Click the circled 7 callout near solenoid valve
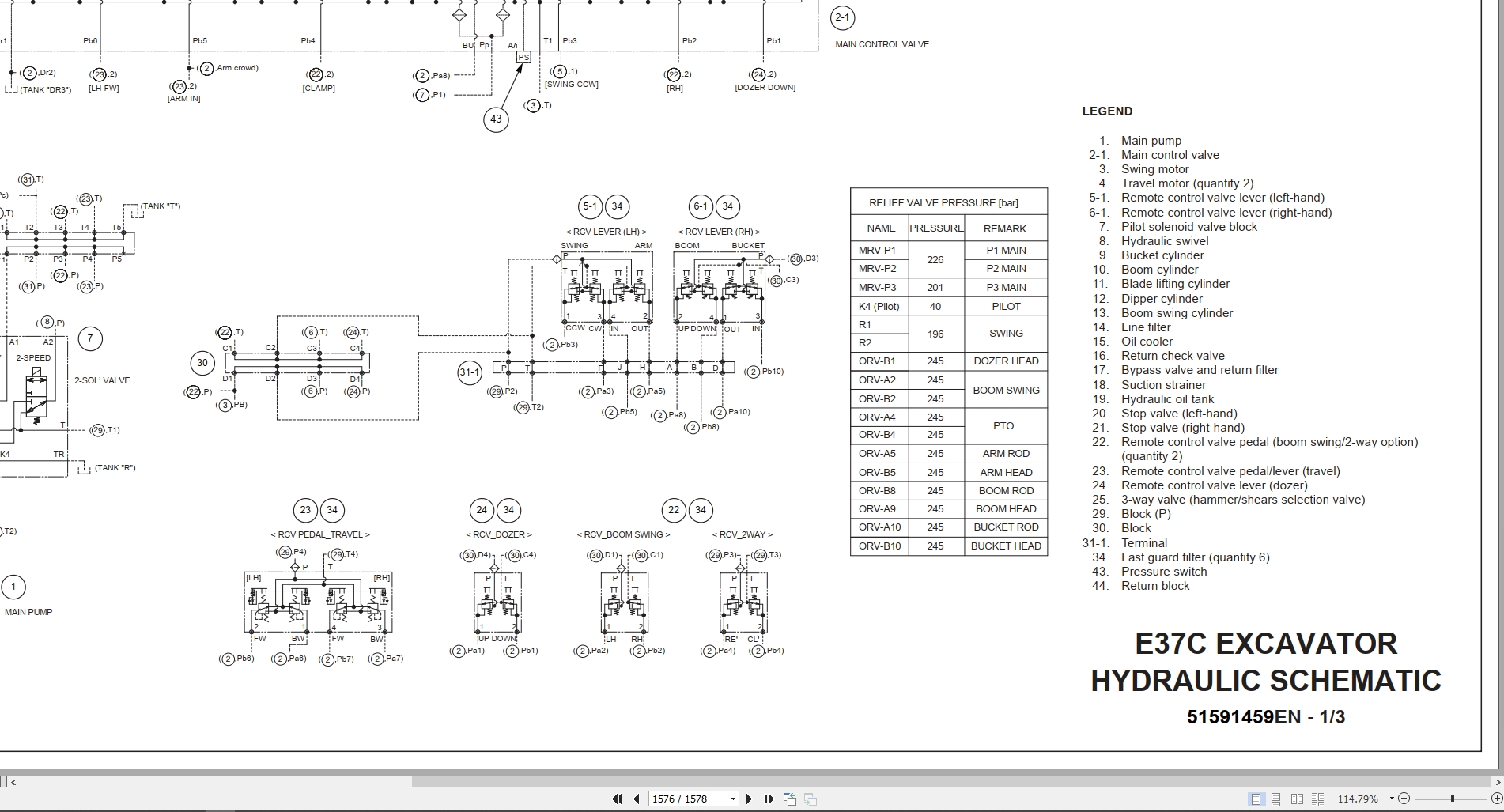Viewport: 1504px width, 812px height. tap(90, 338)
